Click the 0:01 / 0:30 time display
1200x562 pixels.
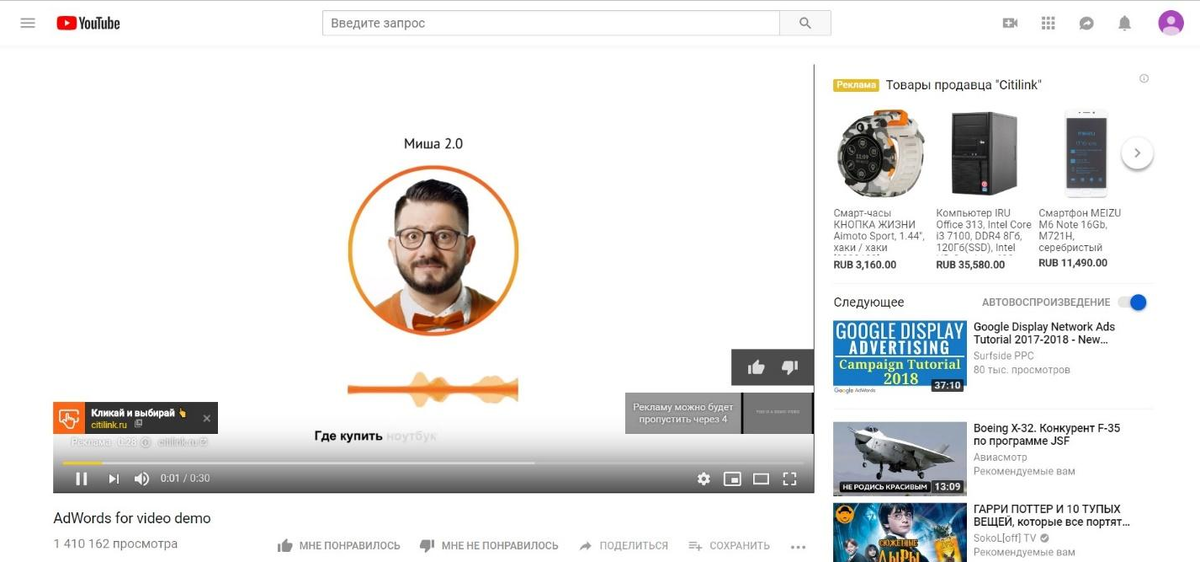pyautogui.click(x=185, y=478)
